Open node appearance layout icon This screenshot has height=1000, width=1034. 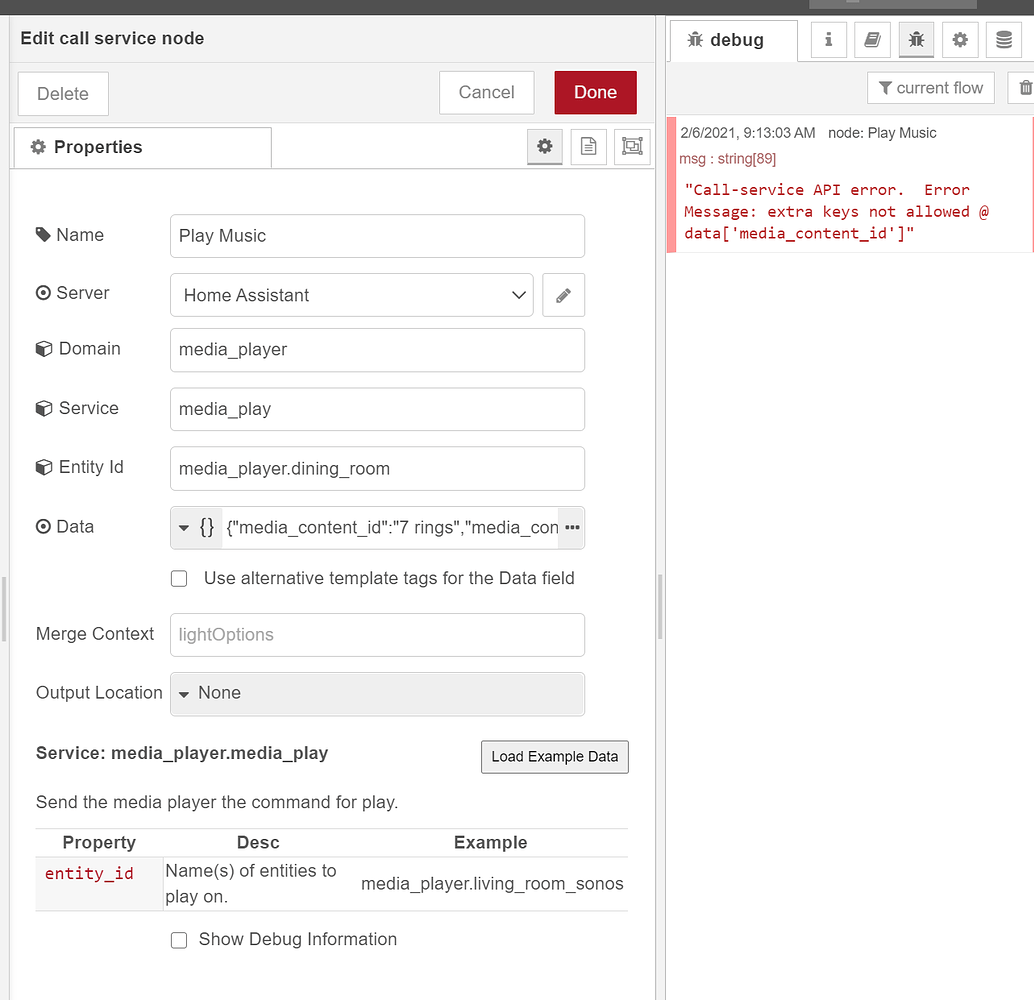pyautogui.click(x=632, y=146)
